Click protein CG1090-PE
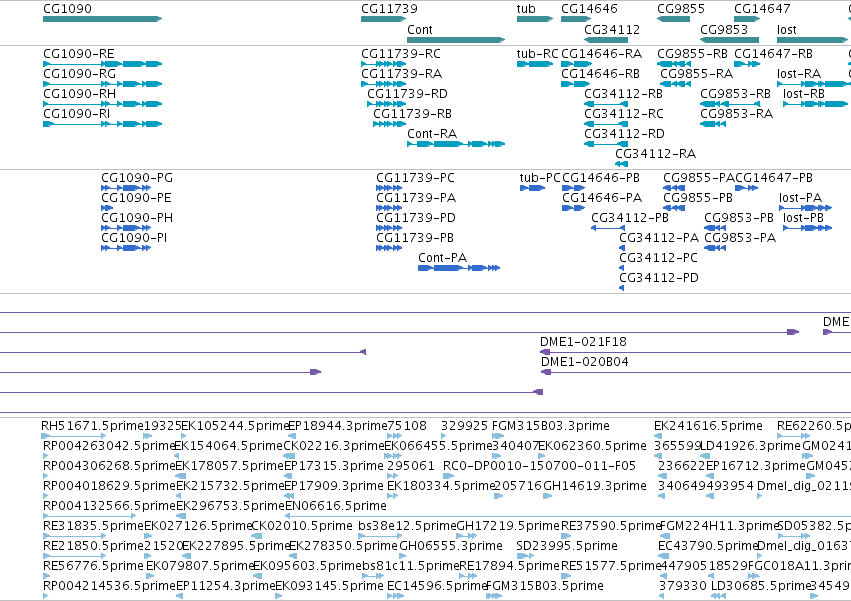The image size is (851, 601). click(x=107, y=208)
